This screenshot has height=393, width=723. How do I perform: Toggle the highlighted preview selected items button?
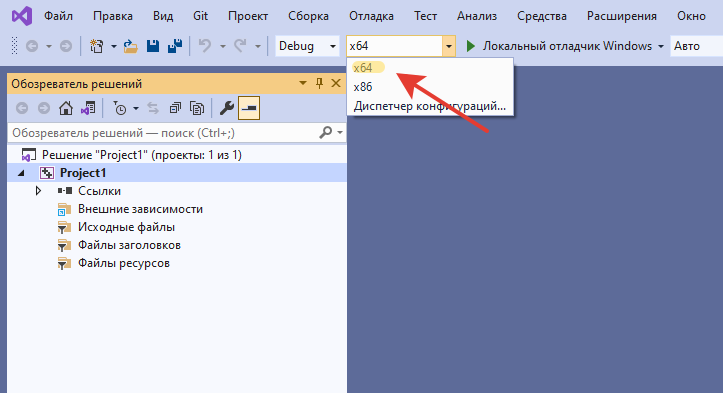[249, 108]
